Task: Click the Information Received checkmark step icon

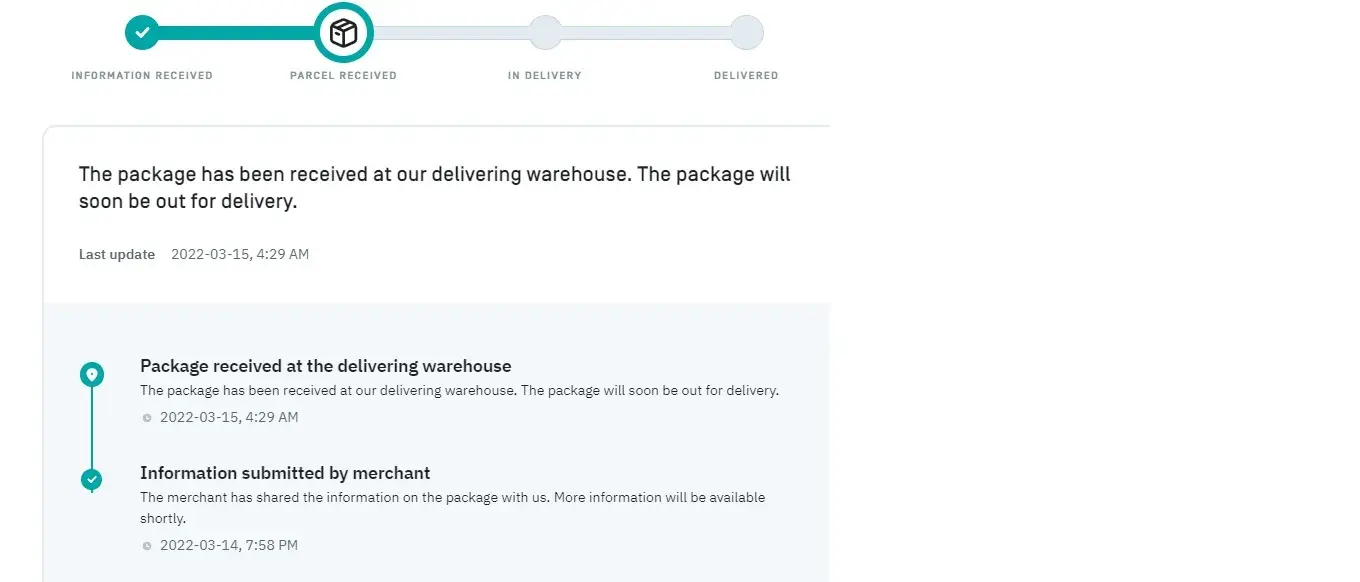Action: point(142,33)
